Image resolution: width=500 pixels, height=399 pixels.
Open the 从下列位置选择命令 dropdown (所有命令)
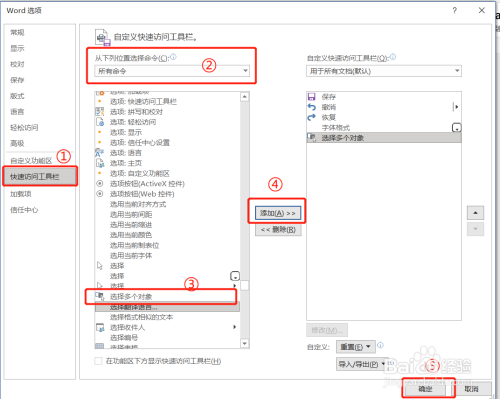pos(172,71)
